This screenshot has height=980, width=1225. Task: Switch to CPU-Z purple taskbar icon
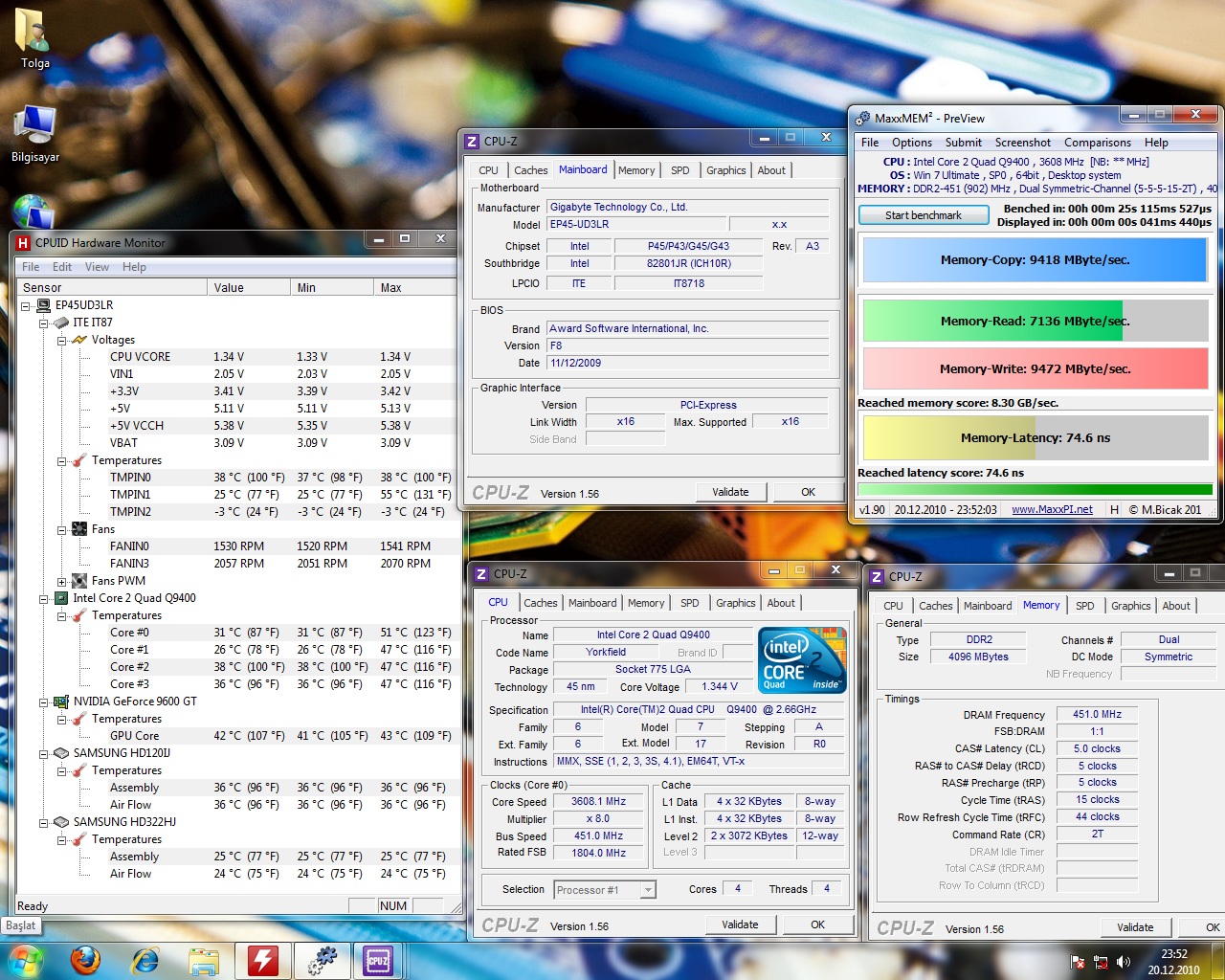(378, 961)
